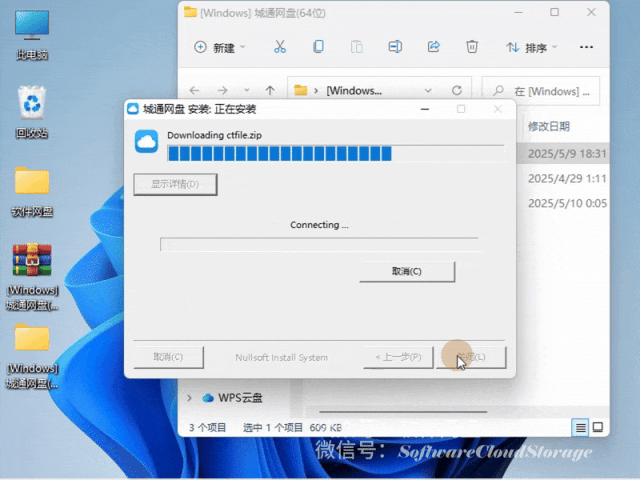Click the Explorer refresh icon

pyautogui.click(x=457, y=90)
